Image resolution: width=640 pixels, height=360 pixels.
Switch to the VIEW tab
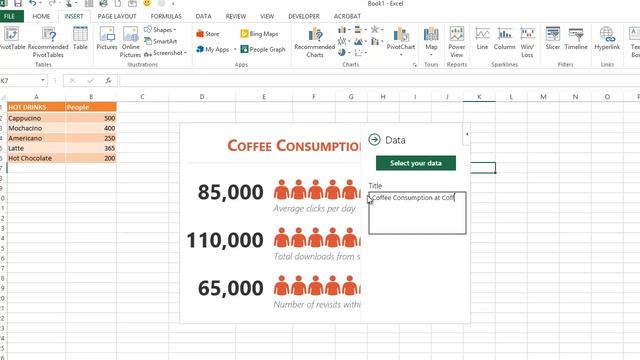(x=267, y=16)
